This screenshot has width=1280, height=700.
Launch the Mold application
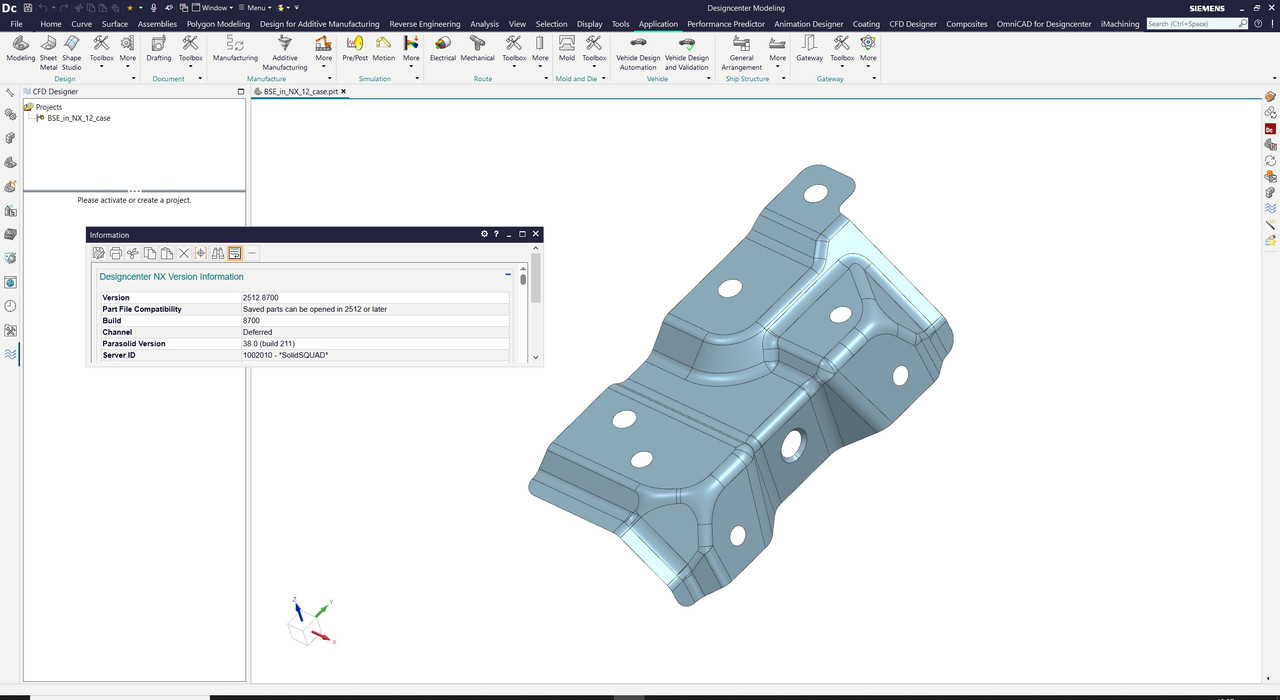[x=567, y=50]
